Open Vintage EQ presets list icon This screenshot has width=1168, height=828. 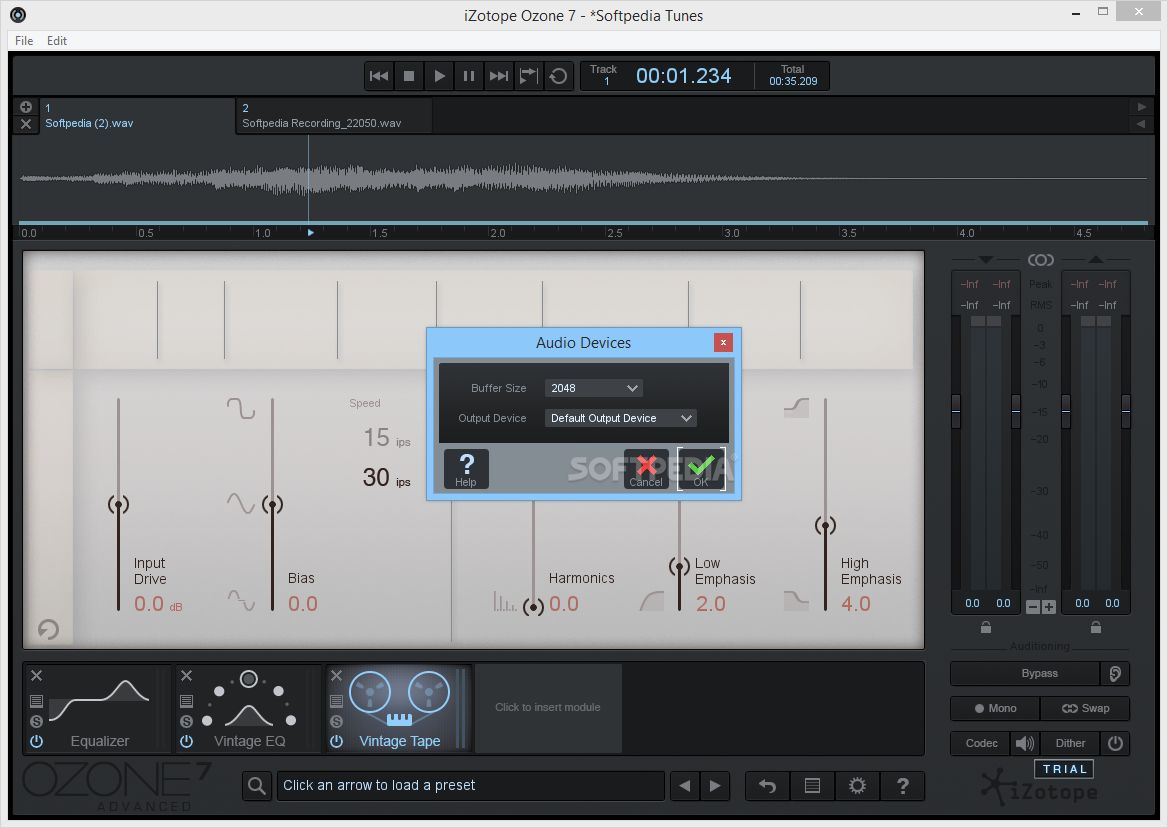pyautogui.click(x=186, y=701)
